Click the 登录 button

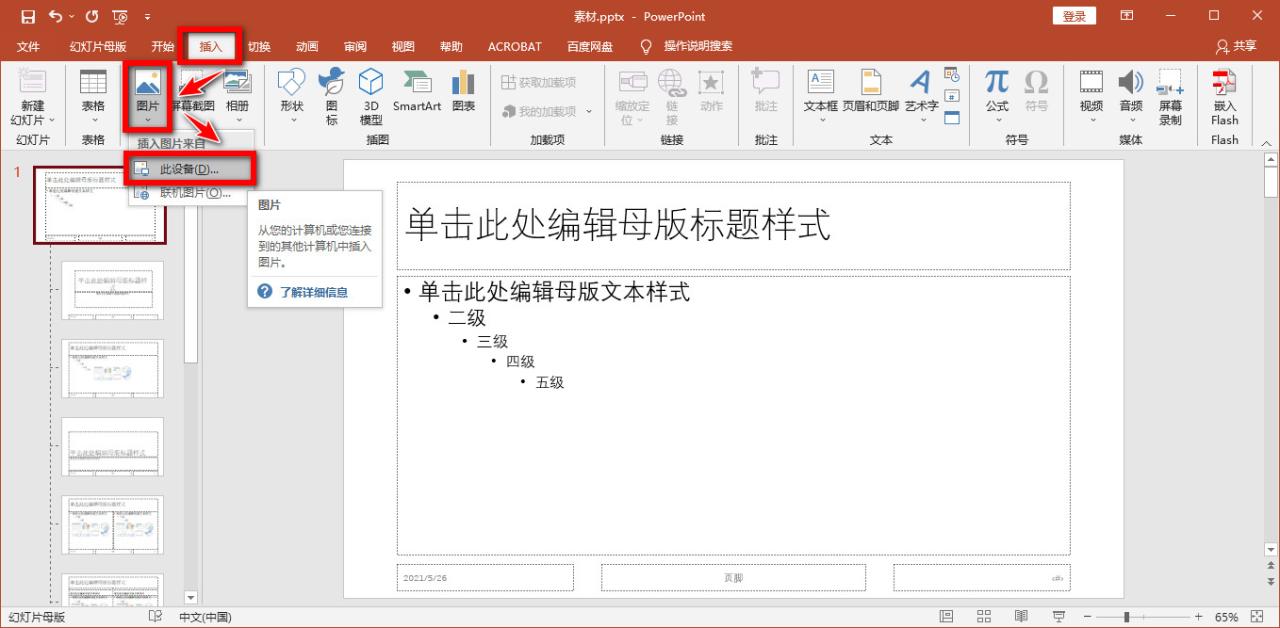1074,15
